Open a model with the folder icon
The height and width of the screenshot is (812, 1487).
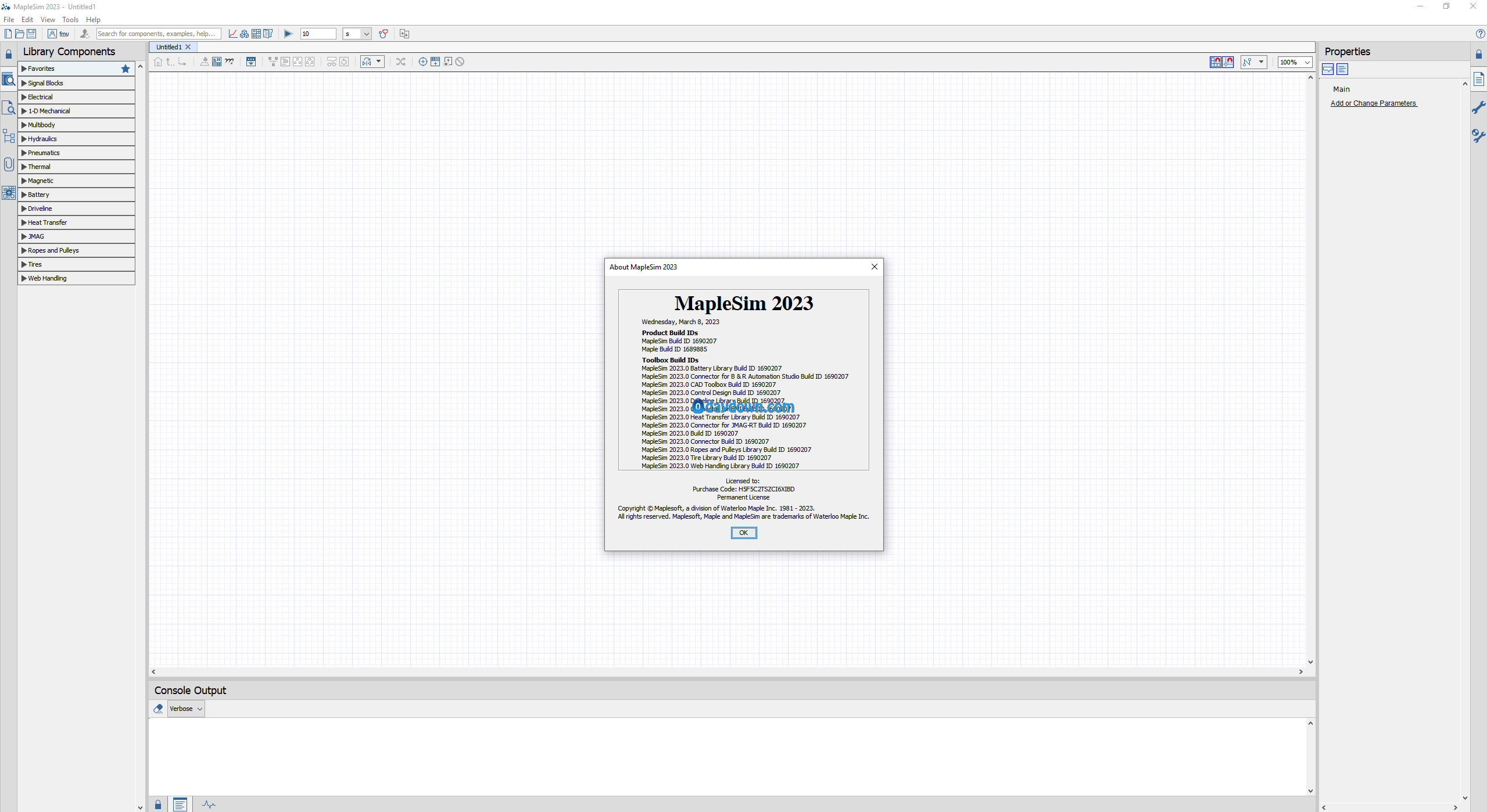coord(20,34)
